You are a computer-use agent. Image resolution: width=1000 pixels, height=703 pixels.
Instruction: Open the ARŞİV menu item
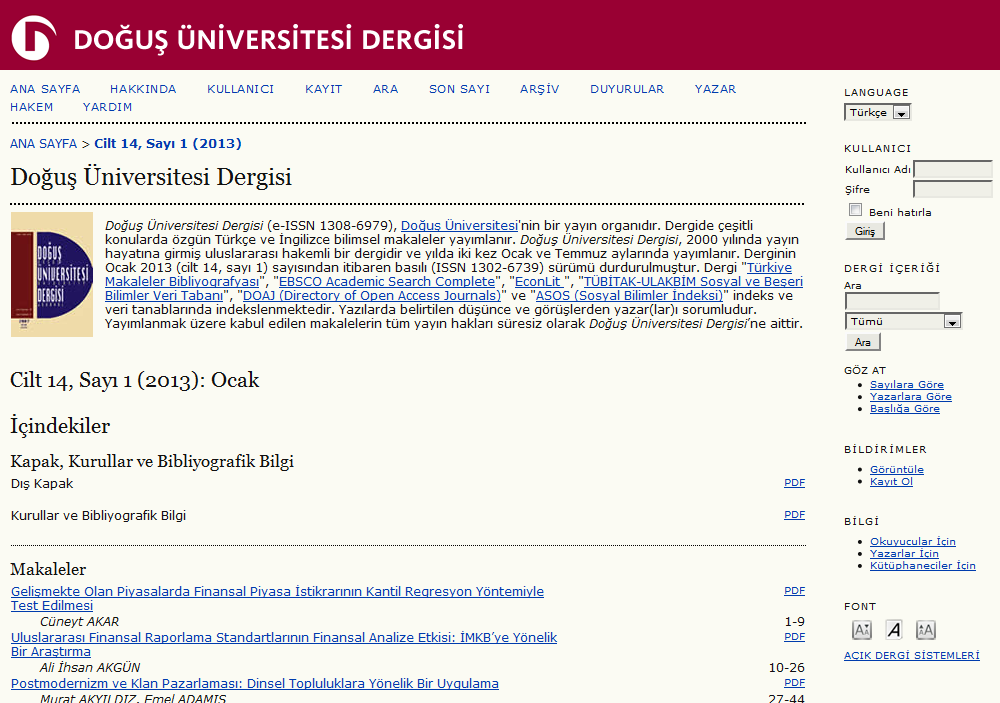click(540, 89)
